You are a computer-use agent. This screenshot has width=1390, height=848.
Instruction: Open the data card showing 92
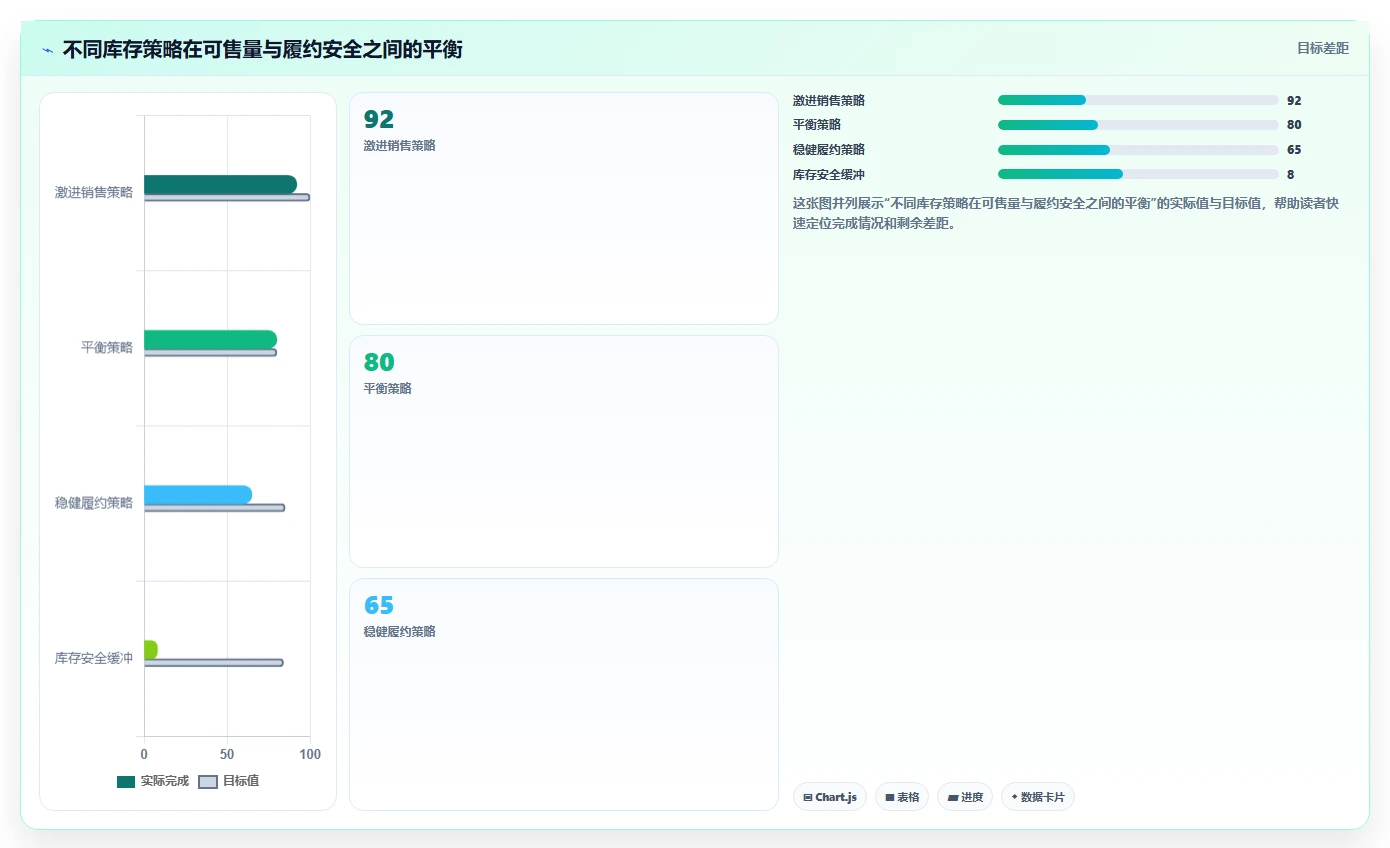coord(564,209)
